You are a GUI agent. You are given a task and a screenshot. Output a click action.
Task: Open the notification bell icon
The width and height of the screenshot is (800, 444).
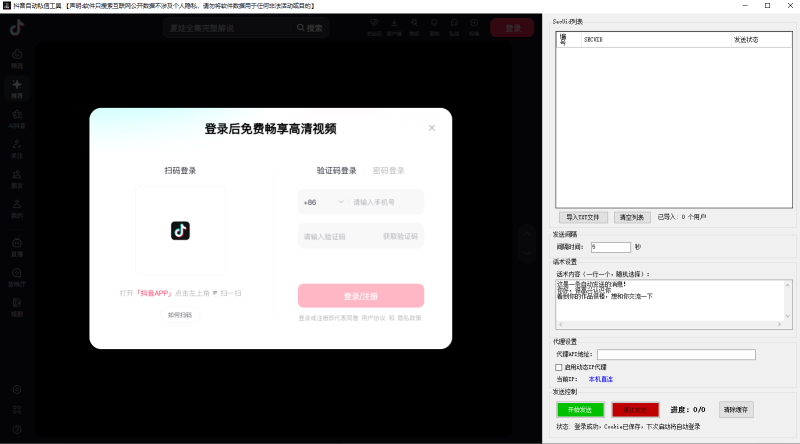[x=434, y=27]
